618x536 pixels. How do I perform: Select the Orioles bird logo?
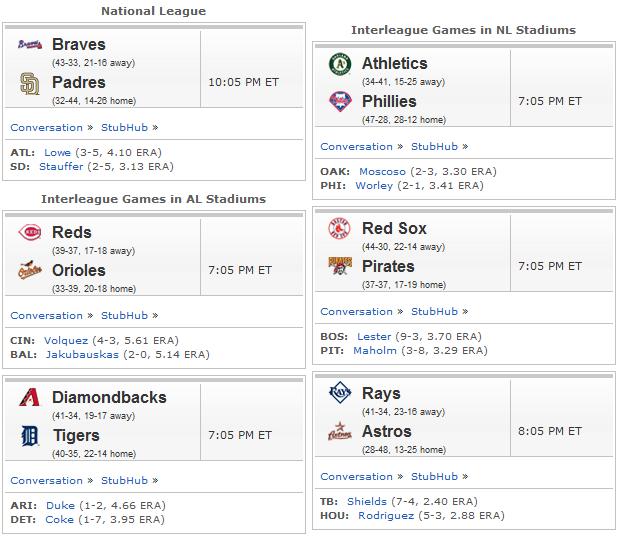click(30, 270)
